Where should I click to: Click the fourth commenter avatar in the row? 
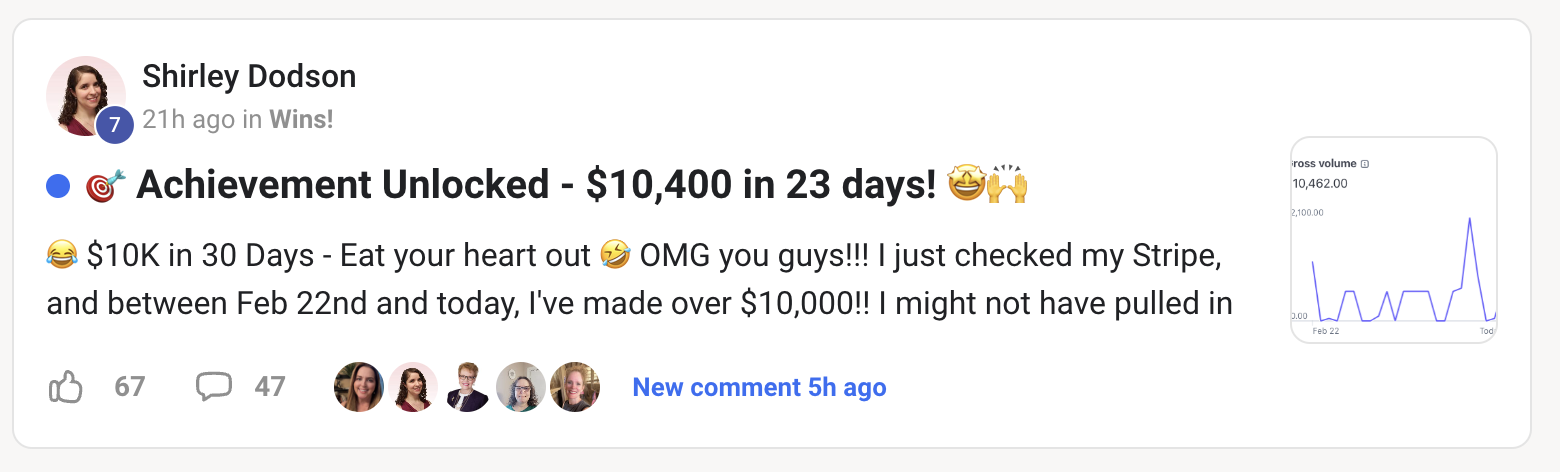pos(521,387)
